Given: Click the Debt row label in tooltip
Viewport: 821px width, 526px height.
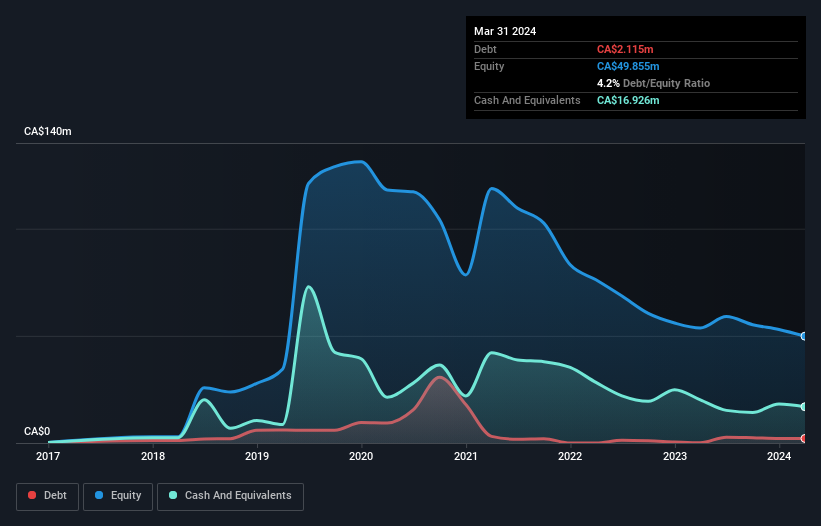Looking at the screenshot, I should click(x=485, y=49).
